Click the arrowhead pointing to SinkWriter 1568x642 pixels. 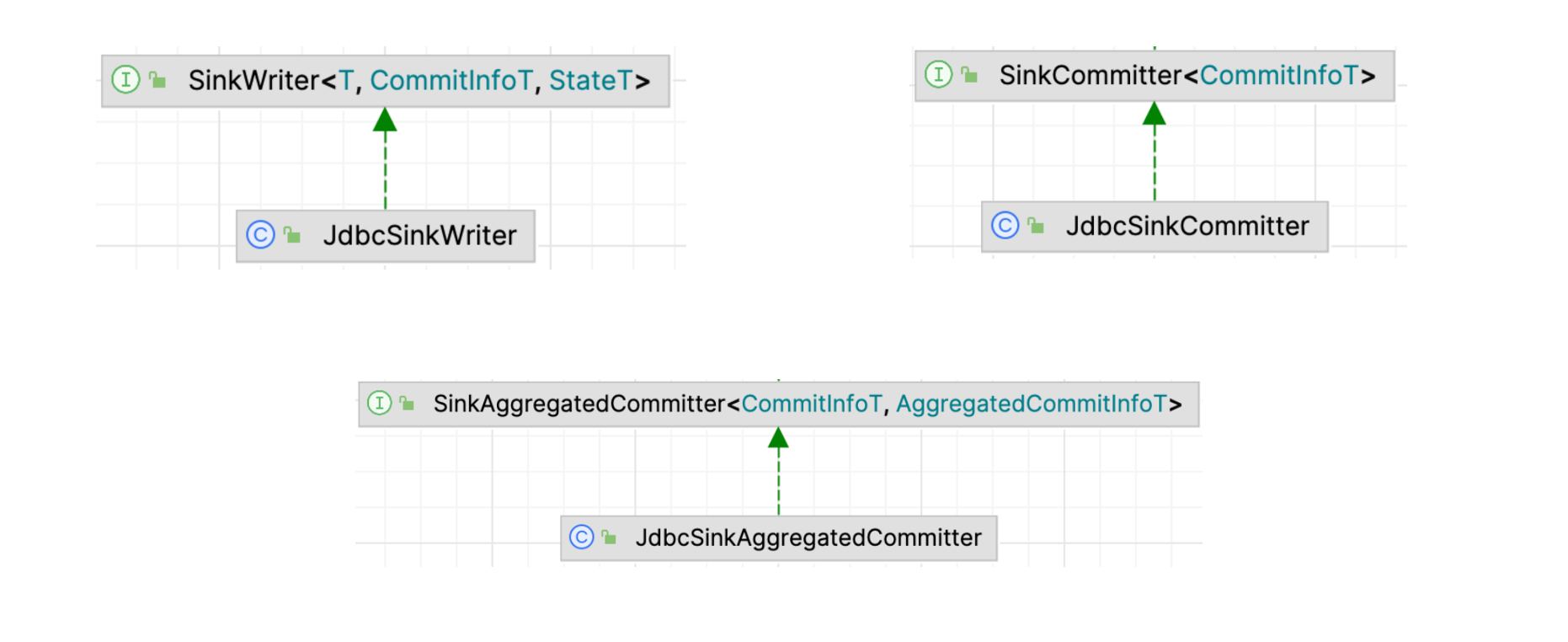click(385, 120)
